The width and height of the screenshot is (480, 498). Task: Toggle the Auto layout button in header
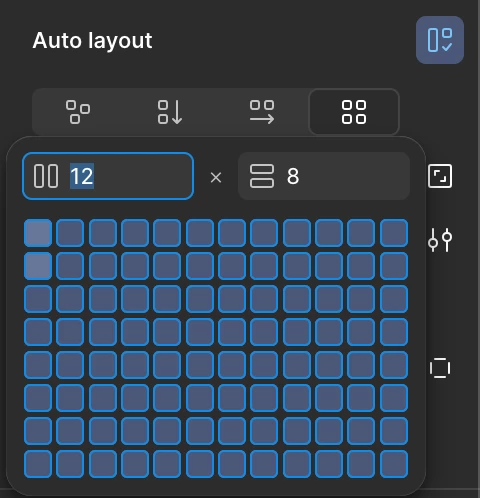pos(440,40)
